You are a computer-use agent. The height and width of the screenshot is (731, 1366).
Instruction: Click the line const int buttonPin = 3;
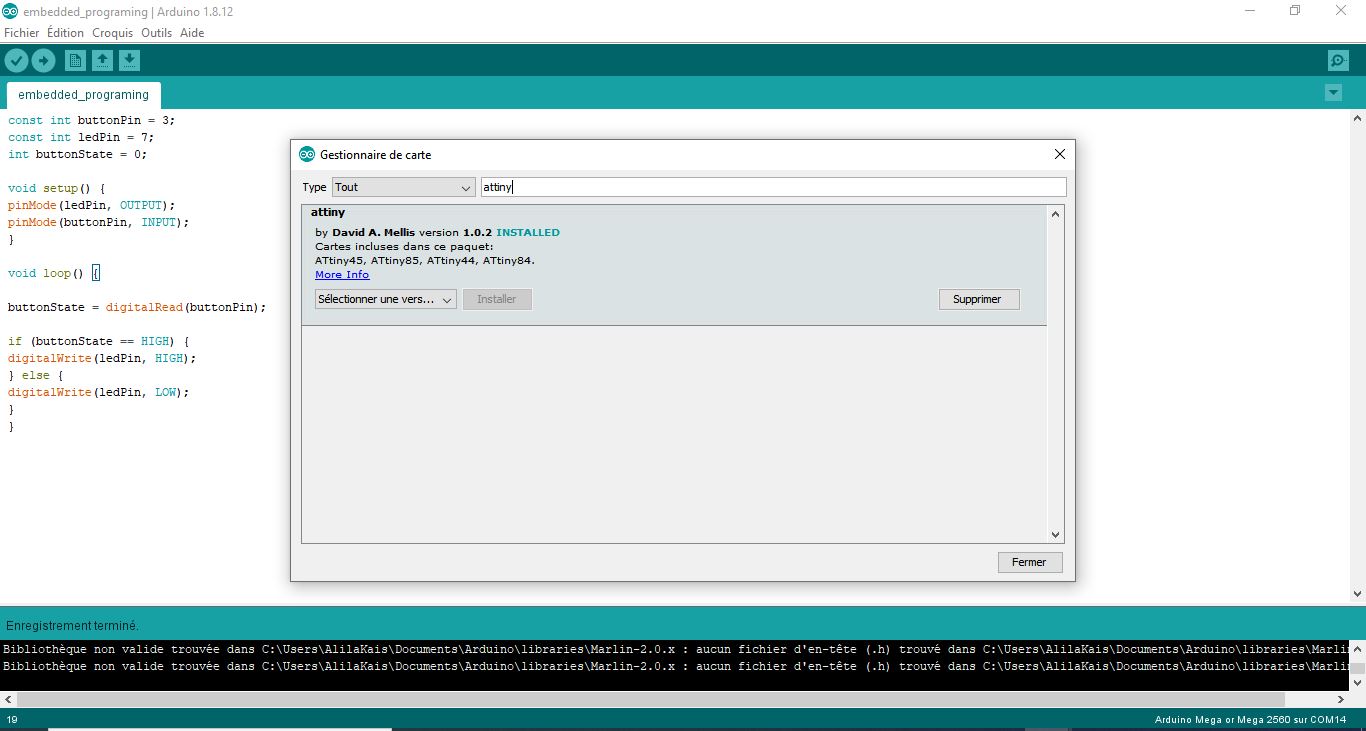(91, 120)
